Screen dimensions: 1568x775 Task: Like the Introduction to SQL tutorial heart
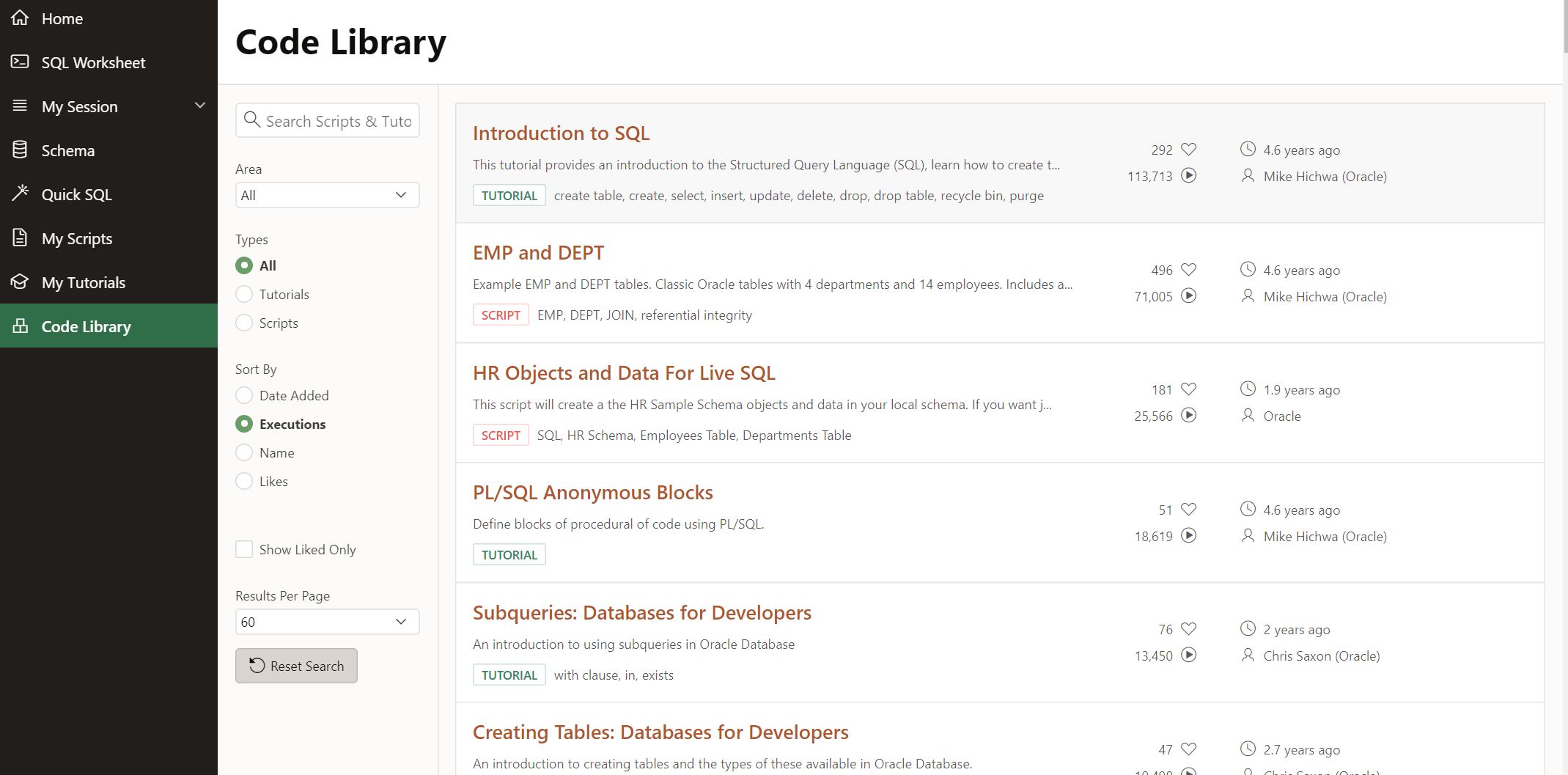click(1189, 150)
